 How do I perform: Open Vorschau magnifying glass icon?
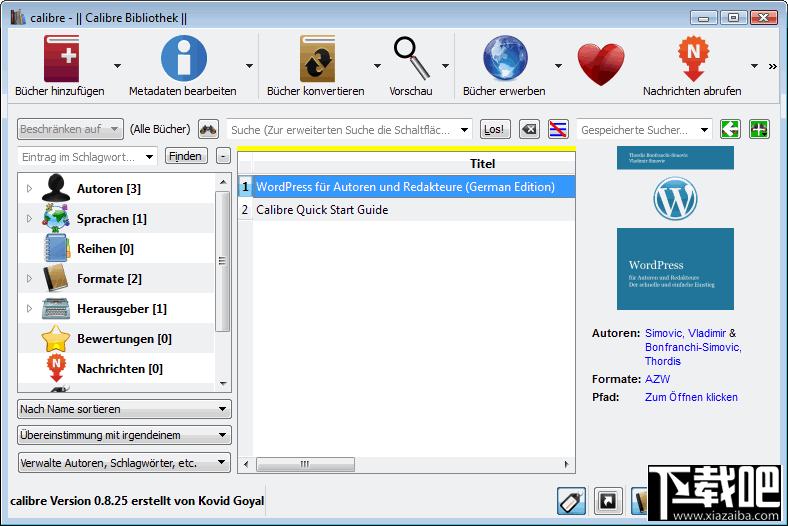point(412,58)
